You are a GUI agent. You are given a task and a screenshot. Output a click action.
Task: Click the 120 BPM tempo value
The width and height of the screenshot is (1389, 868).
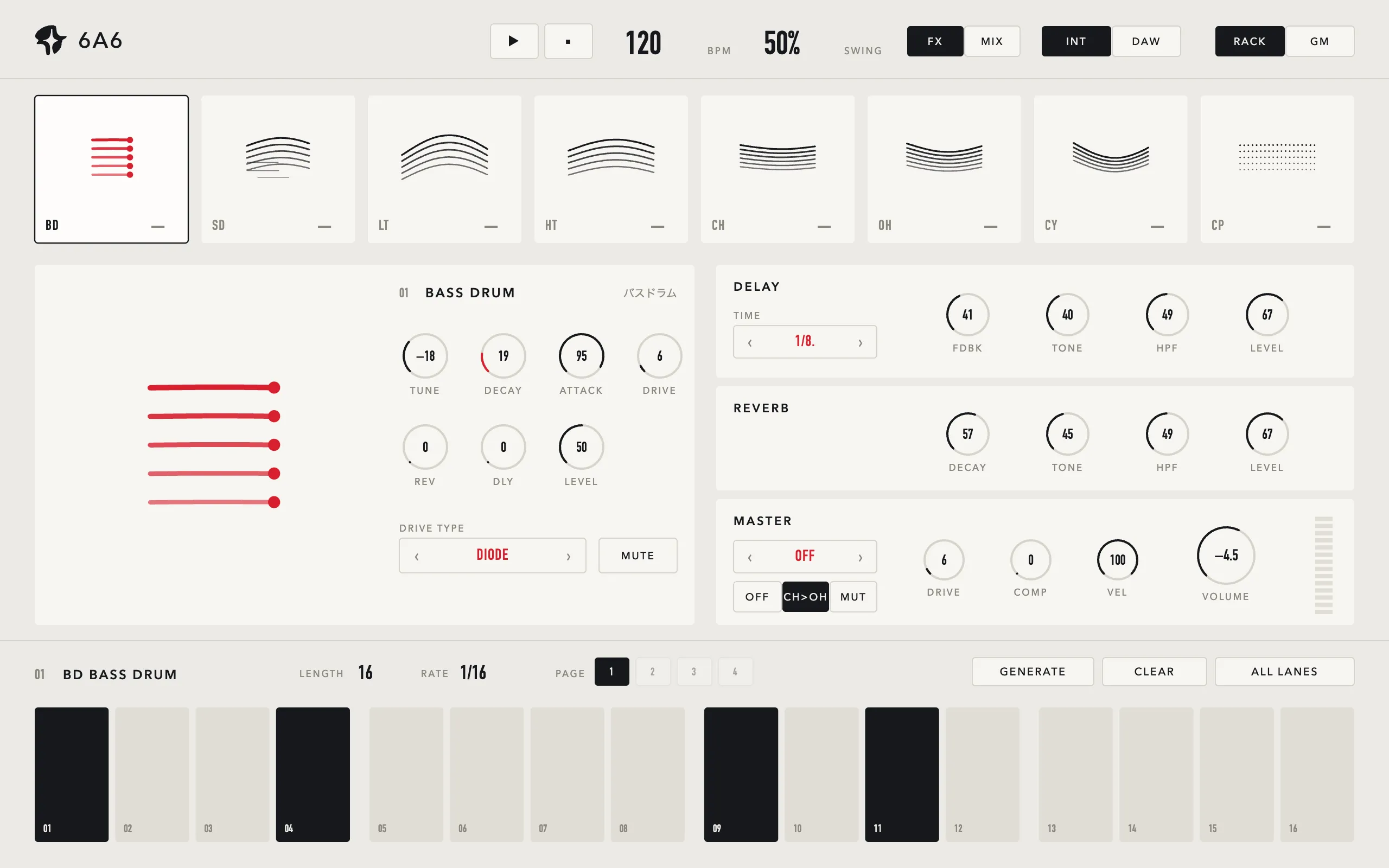[643, 43]
